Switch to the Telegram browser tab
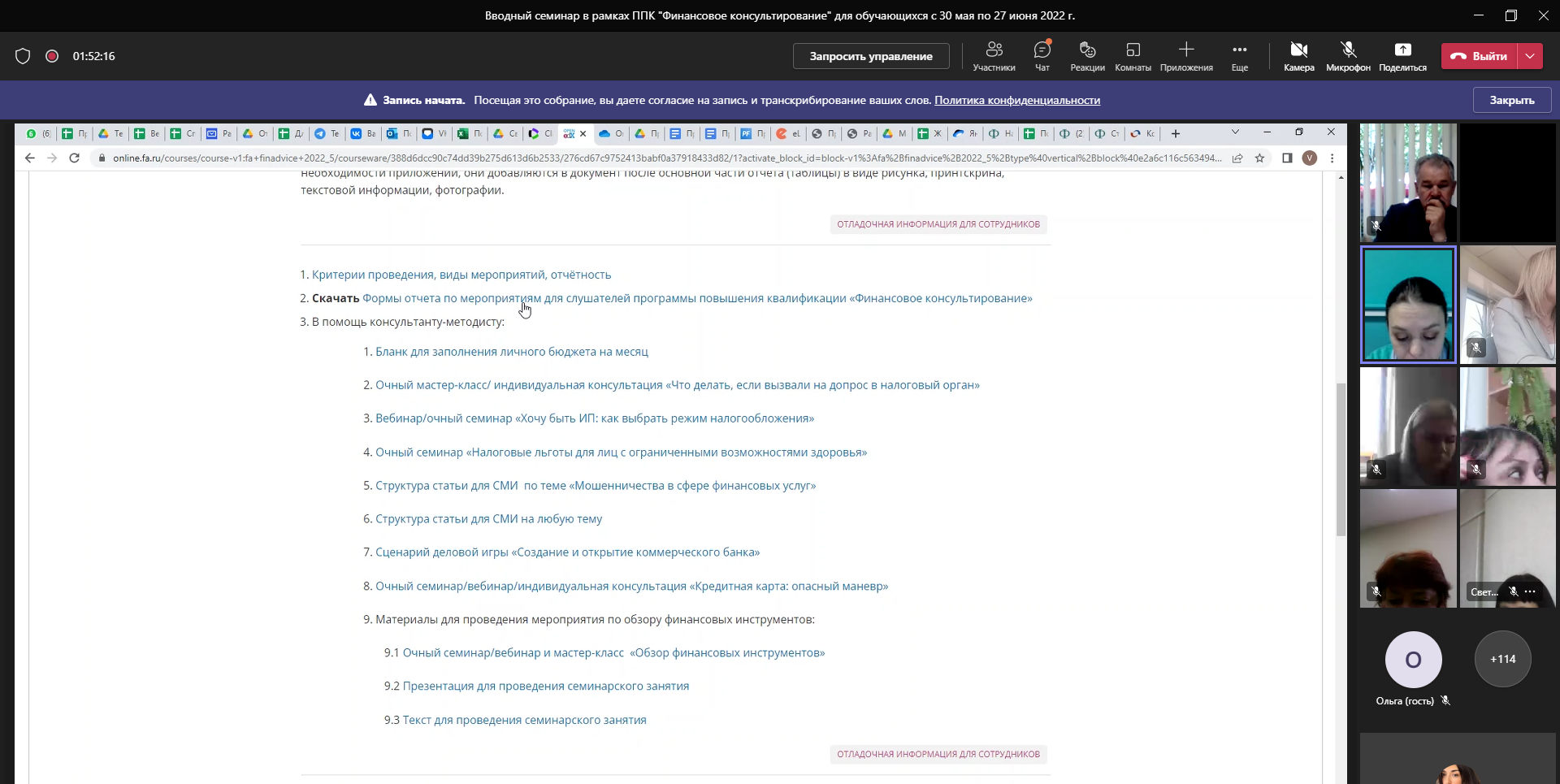This screenshot has height=784, width=1560. click(x=327, y=134)
